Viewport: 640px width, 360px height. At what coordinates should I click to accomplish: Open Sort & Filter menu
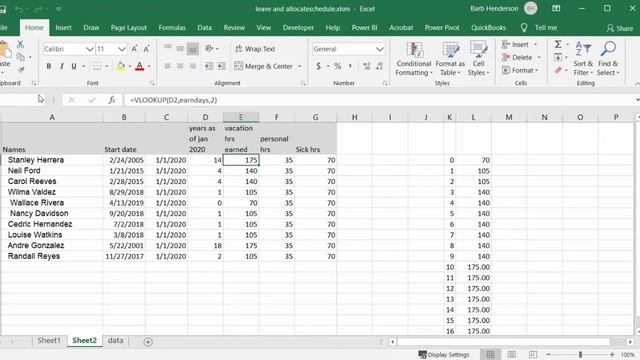[x=583, y=59]
